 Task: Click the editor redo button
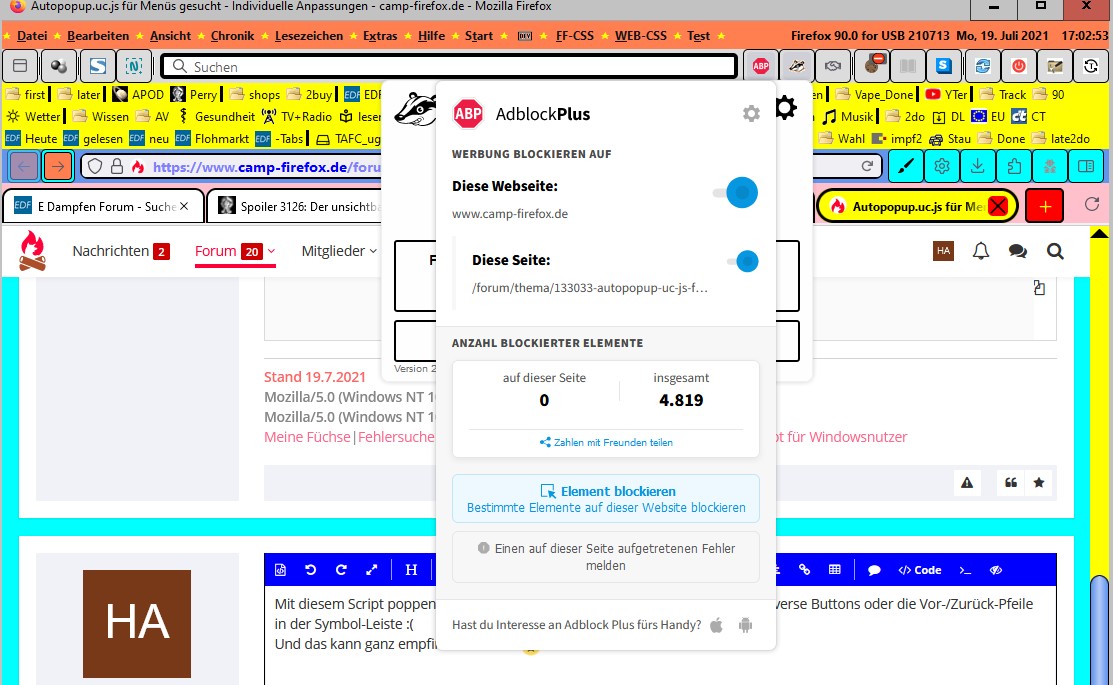pos(341,570)
